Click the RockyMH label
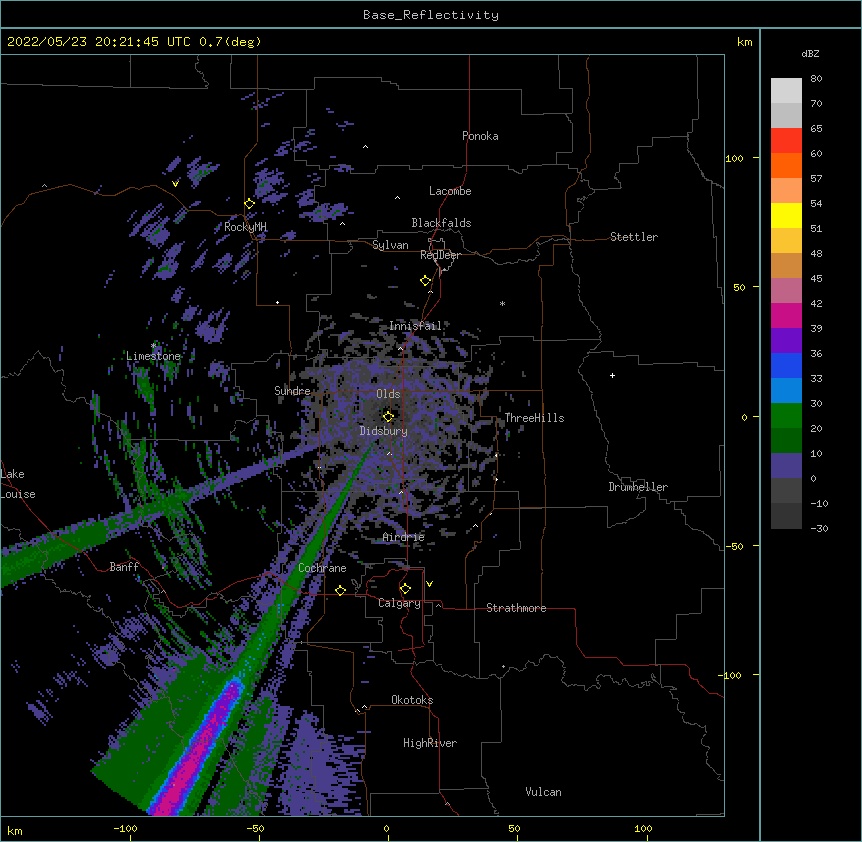The height and width of the screenshot is (842, 862). (x=245, y=227)
